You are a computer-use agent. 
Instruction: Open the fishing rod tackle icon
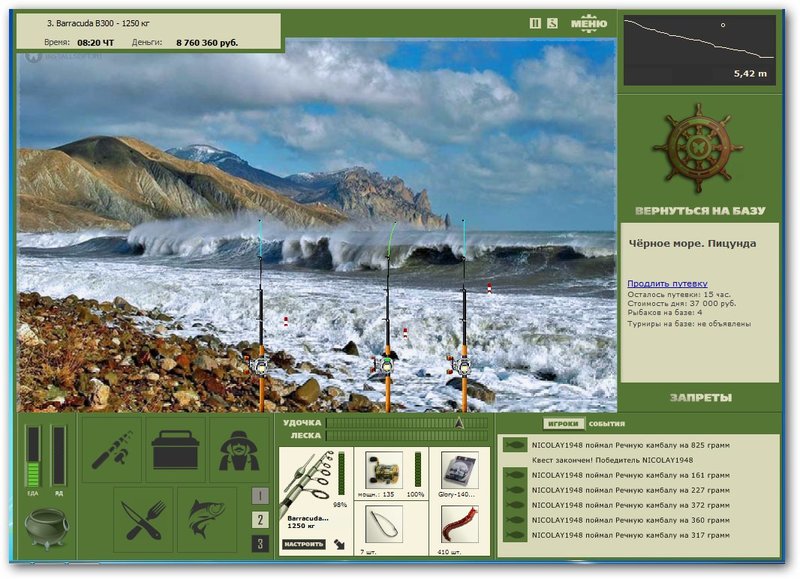(x=112, y=449)
